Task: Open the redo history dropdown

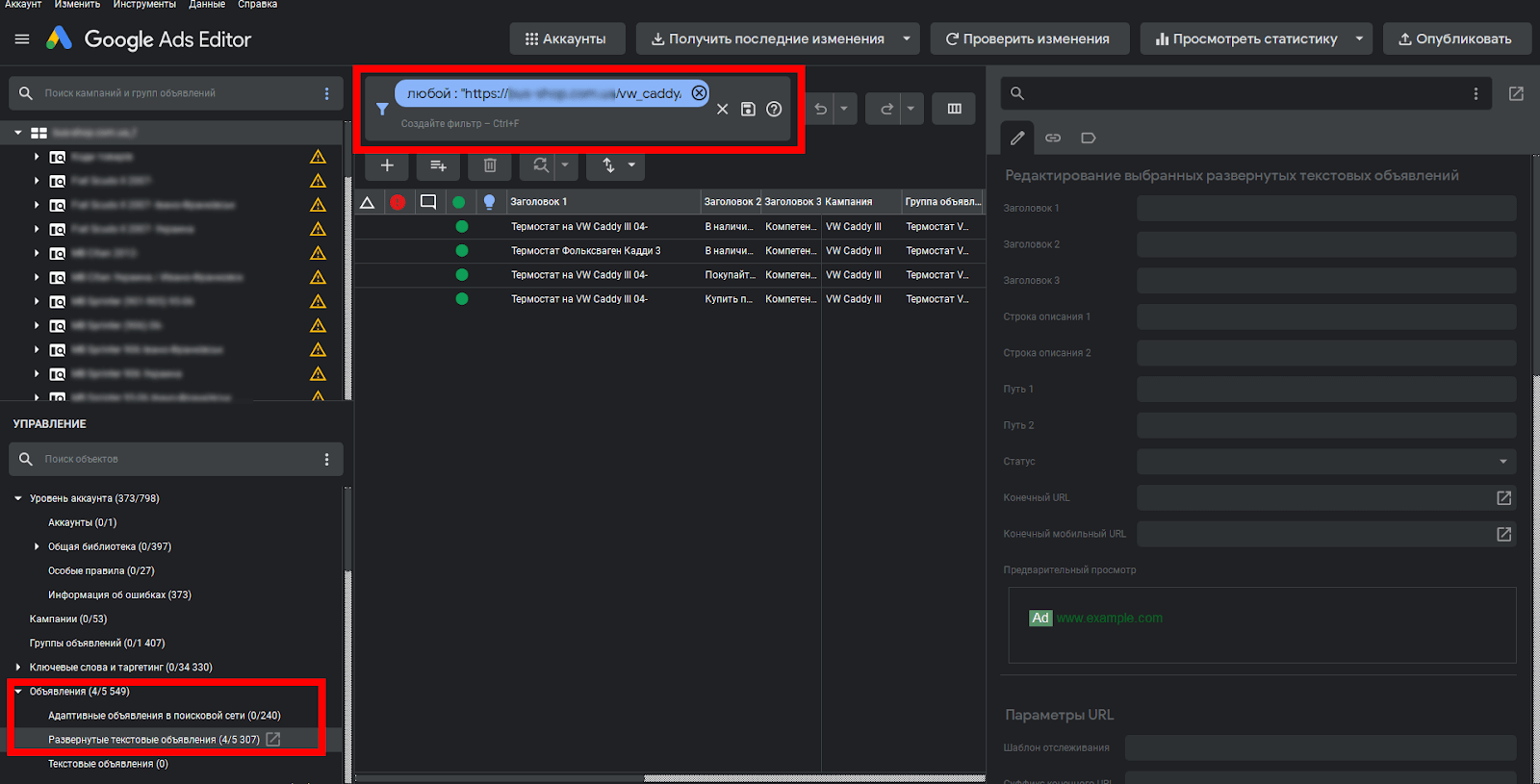Action: 911,109
